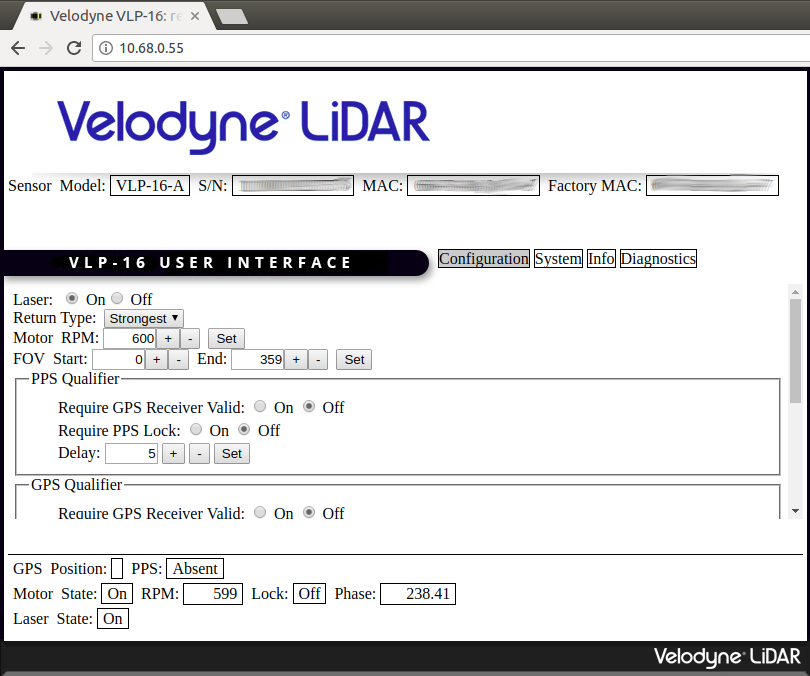Open the Return Type Strongest dropdown

point(144,319)
